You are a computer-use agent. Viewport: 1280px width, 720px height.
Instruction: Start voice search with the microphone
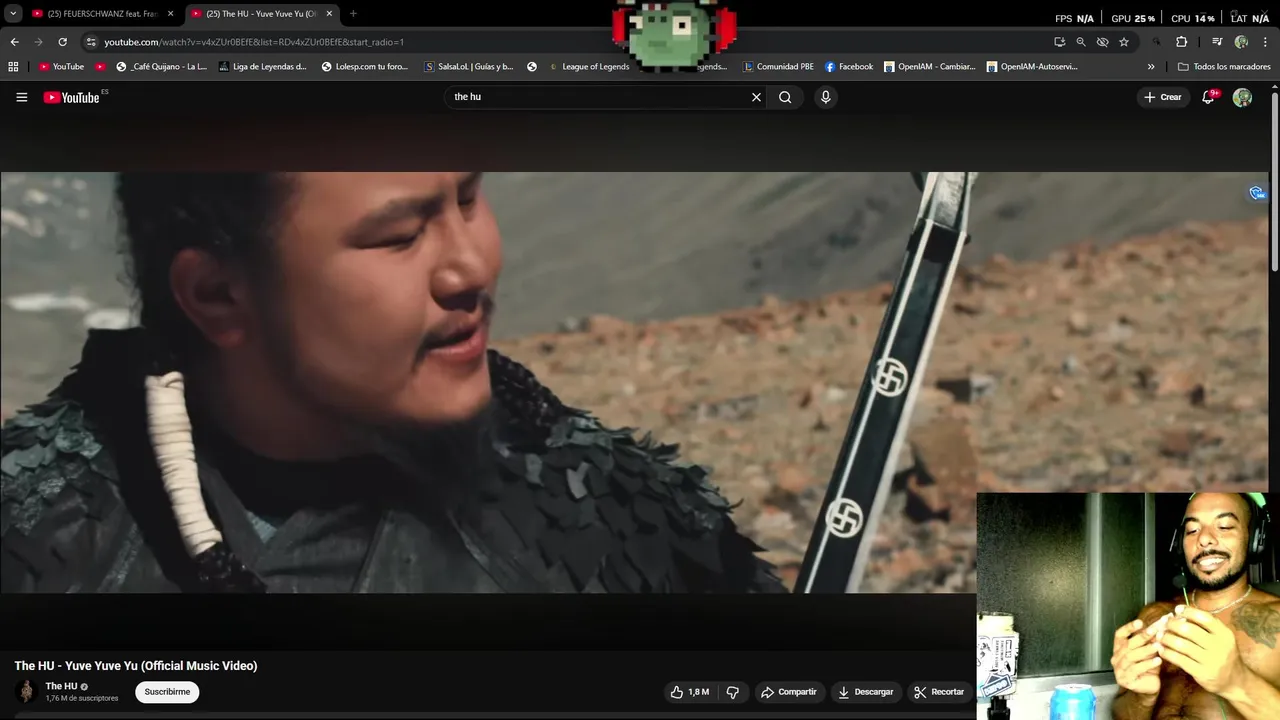pos(825,97)
